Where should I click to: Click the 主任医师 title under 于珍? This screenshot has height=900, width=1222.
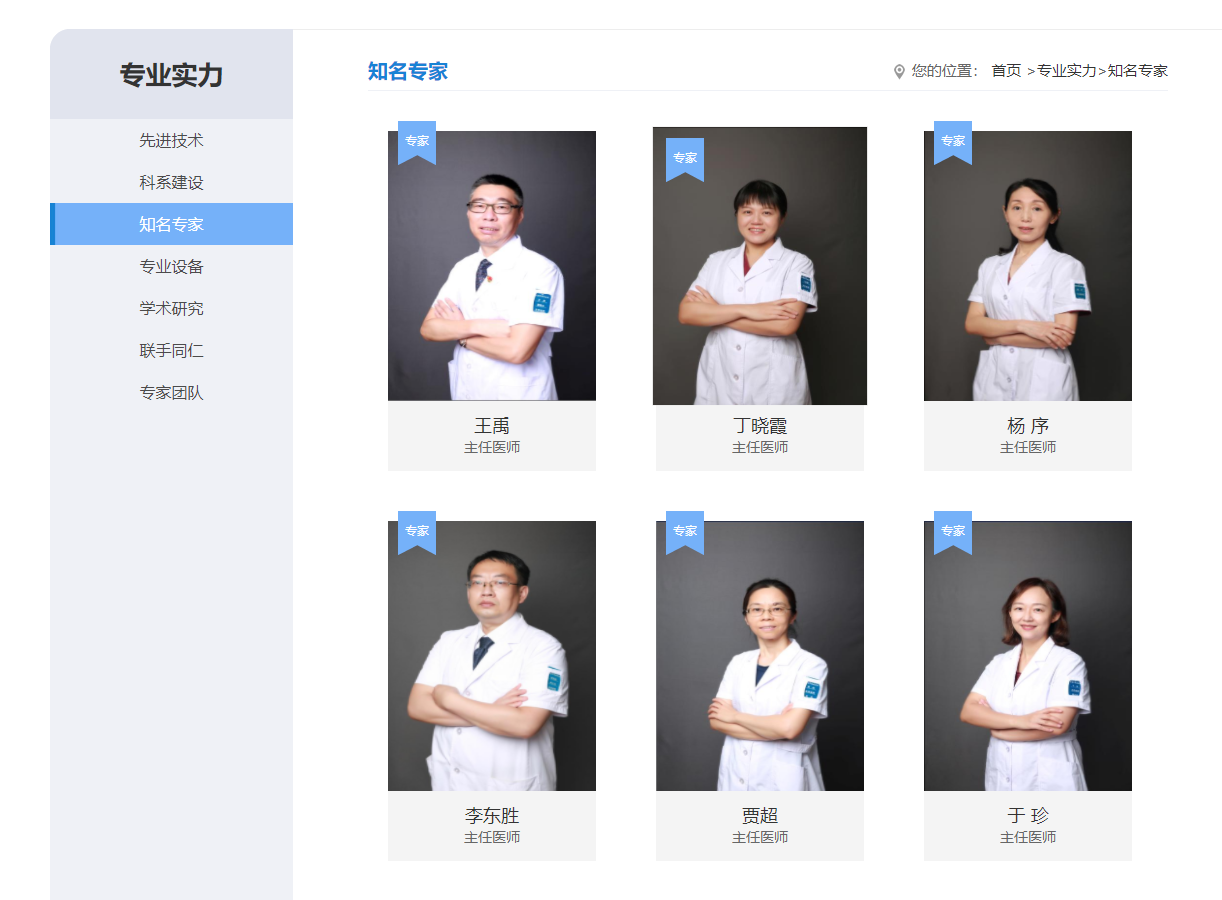1028,837
